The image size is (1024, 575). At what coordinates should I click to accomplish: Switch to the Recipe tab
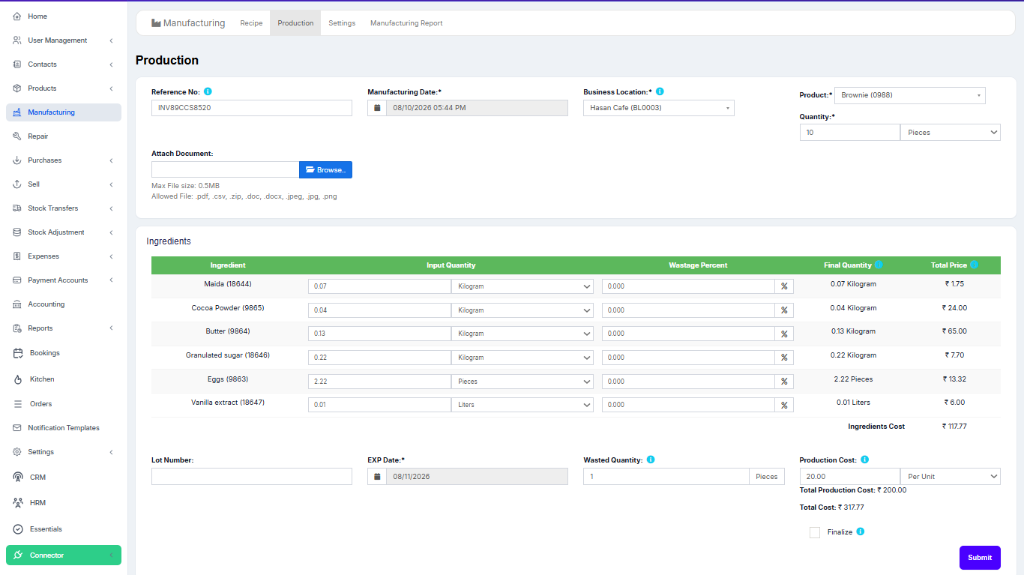(x=251, y=23)
